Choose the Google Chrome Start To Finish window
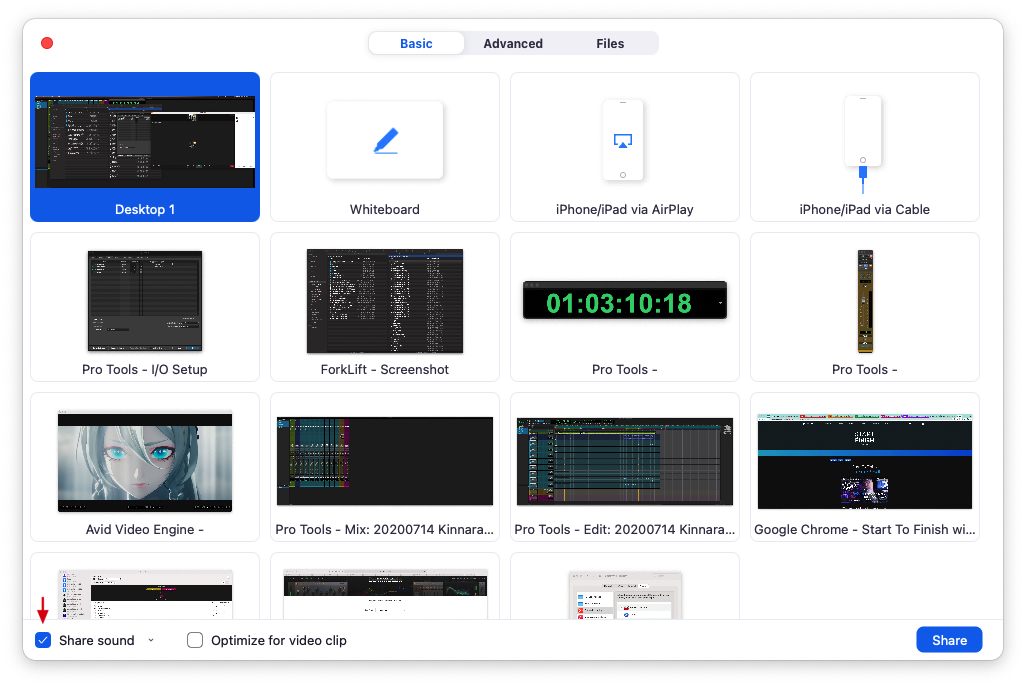The width and height of the screenshot is (1026, 687). click(864, 461)
